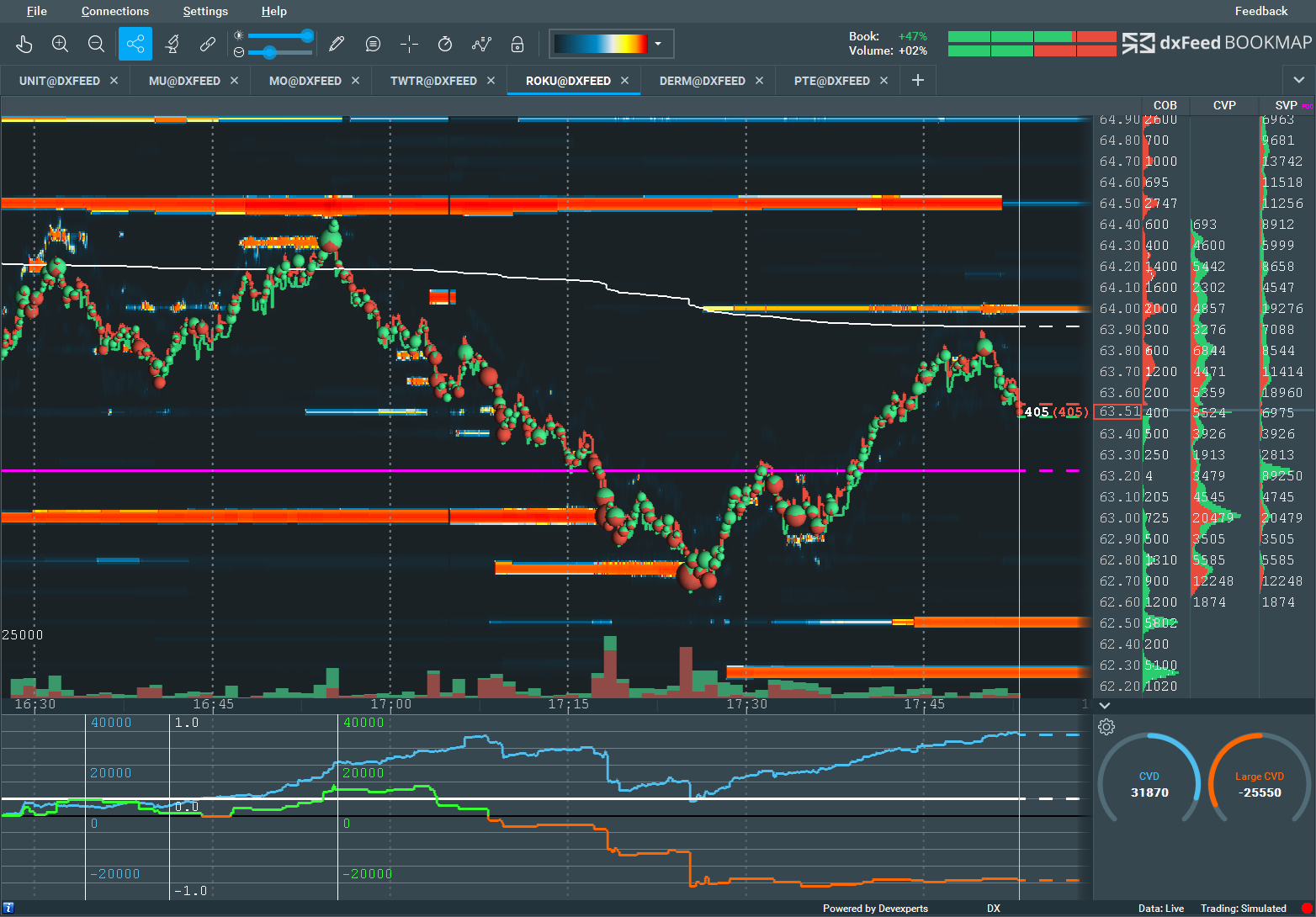Click the dot size icon under brightness
This screenshot has width=1316, height=917.
[x=239, y=52]
